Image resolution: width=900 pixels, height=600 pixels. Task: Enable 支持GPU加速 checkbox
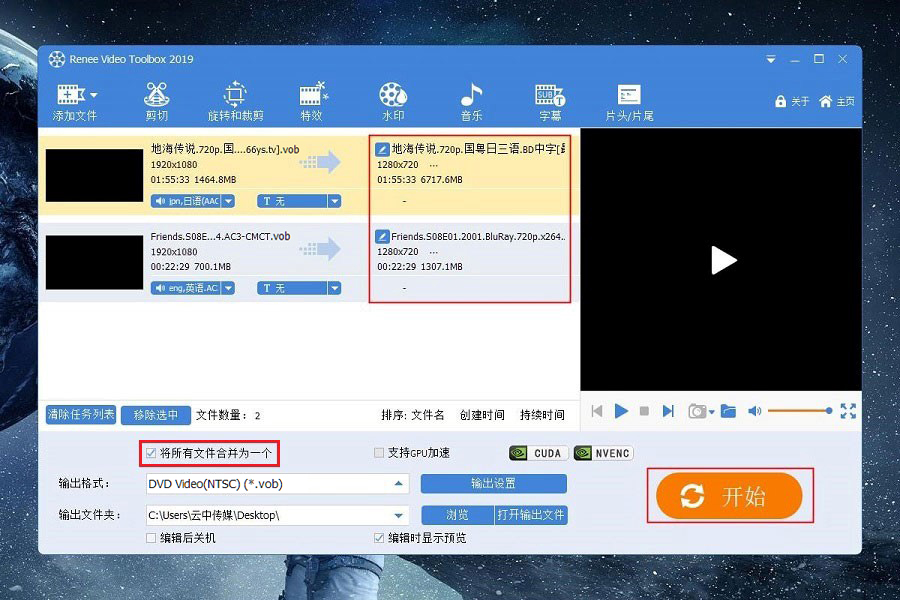tap(379, 453)
